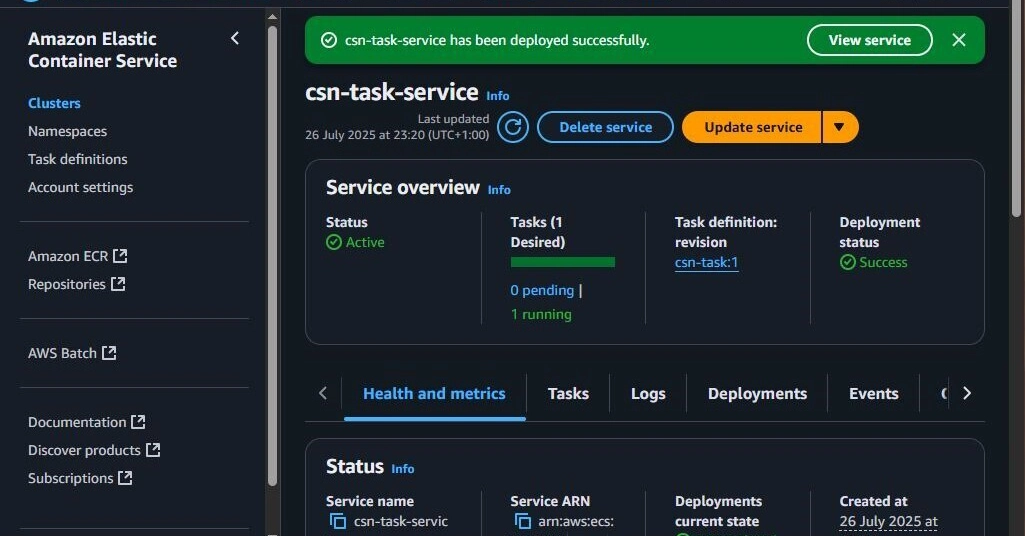Click the green tasks progress bar

coord(563,262)
